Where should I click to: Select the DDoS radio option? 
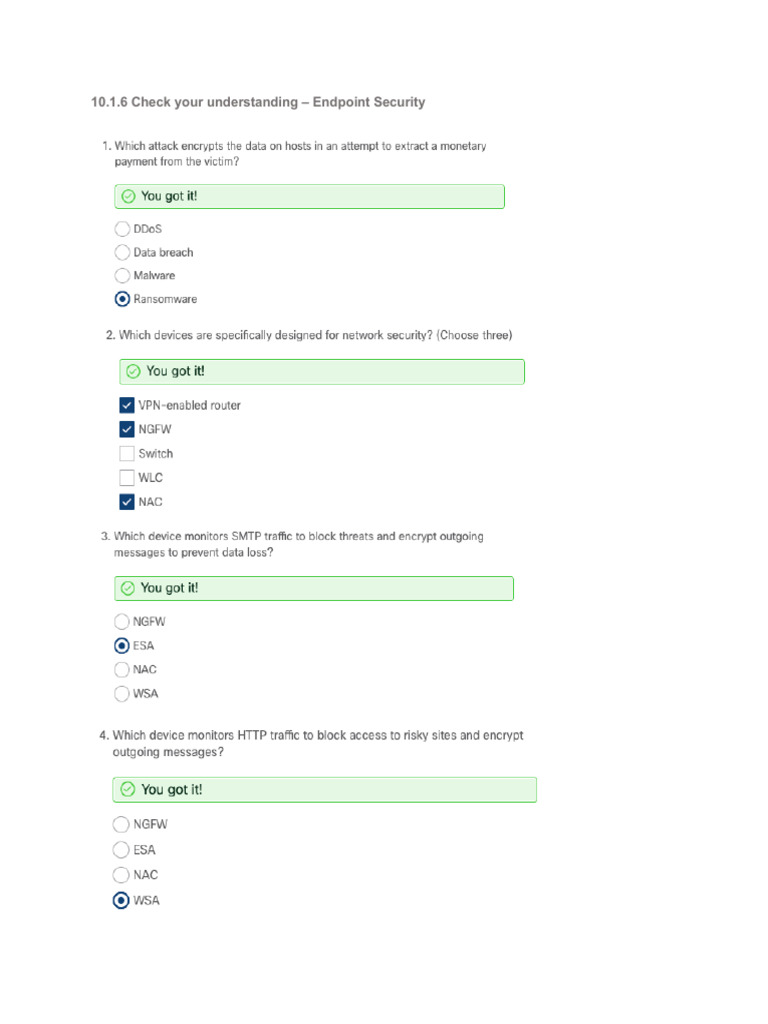pyautogui.click(x=122, y=229)
